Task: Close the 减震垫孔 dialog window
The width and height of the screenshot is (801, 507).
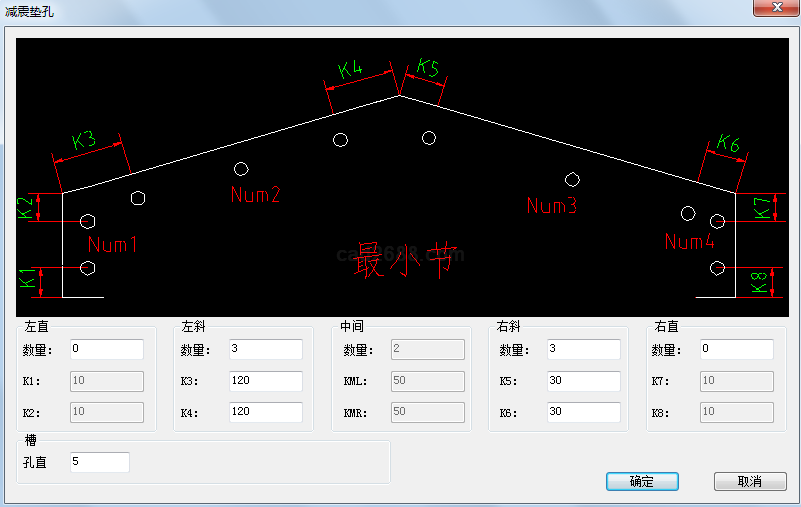Action: point(774,8)
